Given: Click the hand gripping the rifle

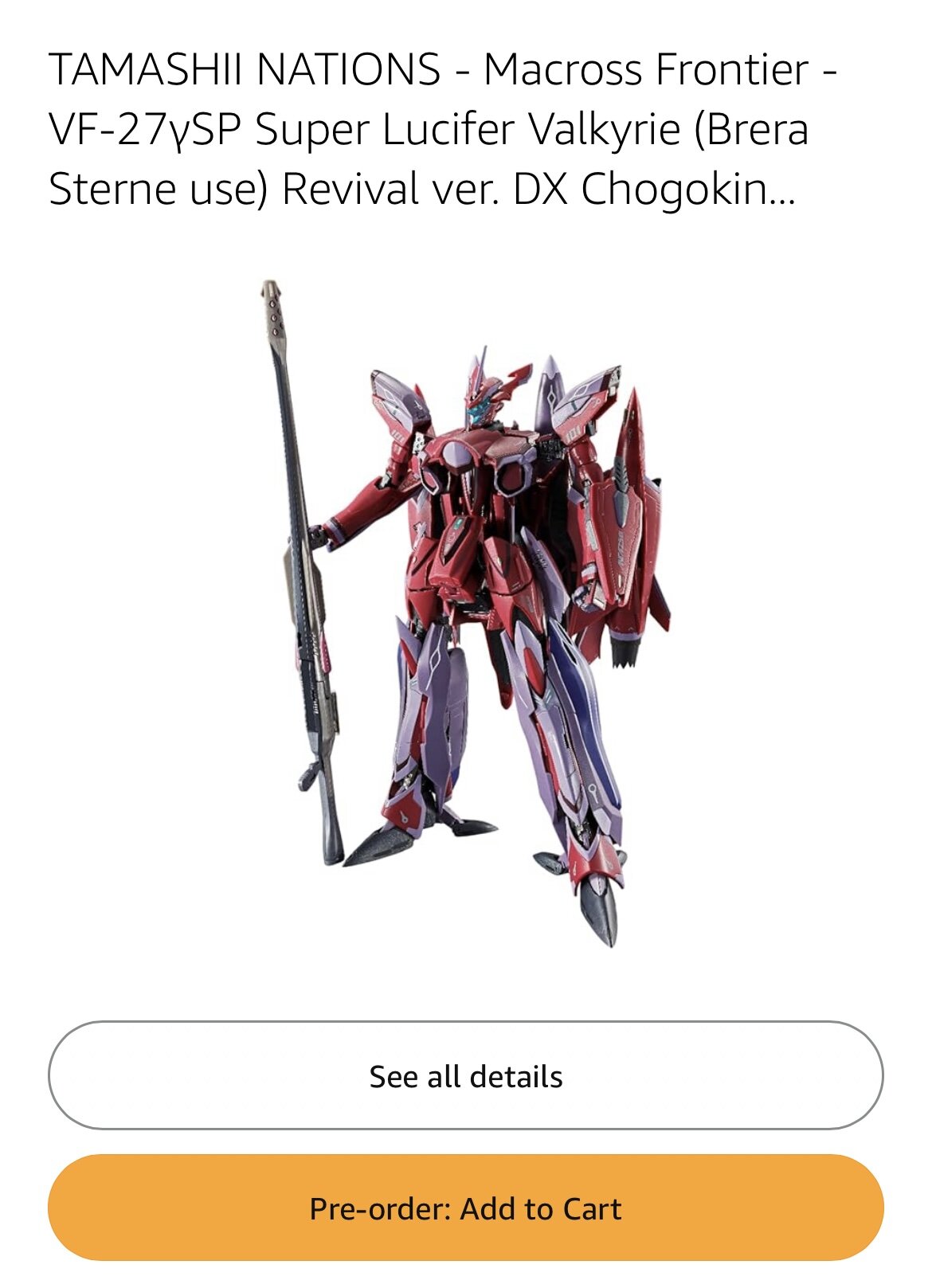Looking at the screenshot, I should pyautogui.click(x=320, y=534).
